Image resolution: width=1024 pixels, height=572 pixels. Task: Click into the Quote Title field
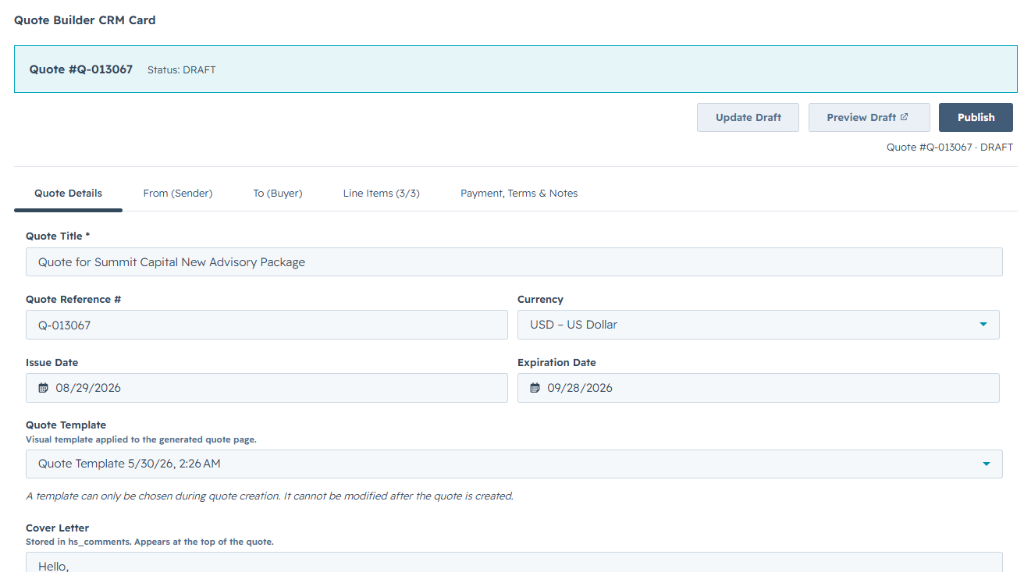pos(514,262)
